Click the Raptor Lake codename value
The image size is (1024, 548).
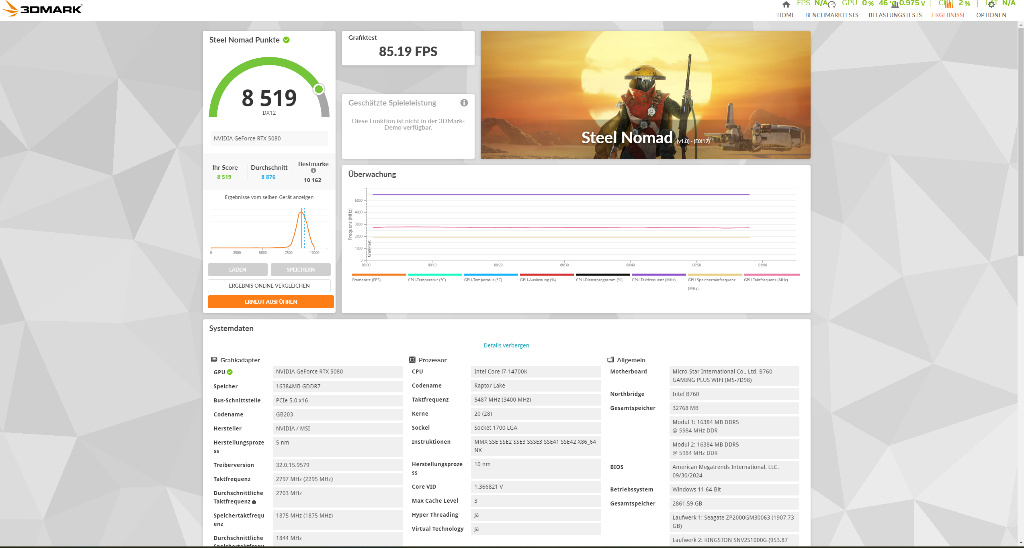(x=536, y=385)
